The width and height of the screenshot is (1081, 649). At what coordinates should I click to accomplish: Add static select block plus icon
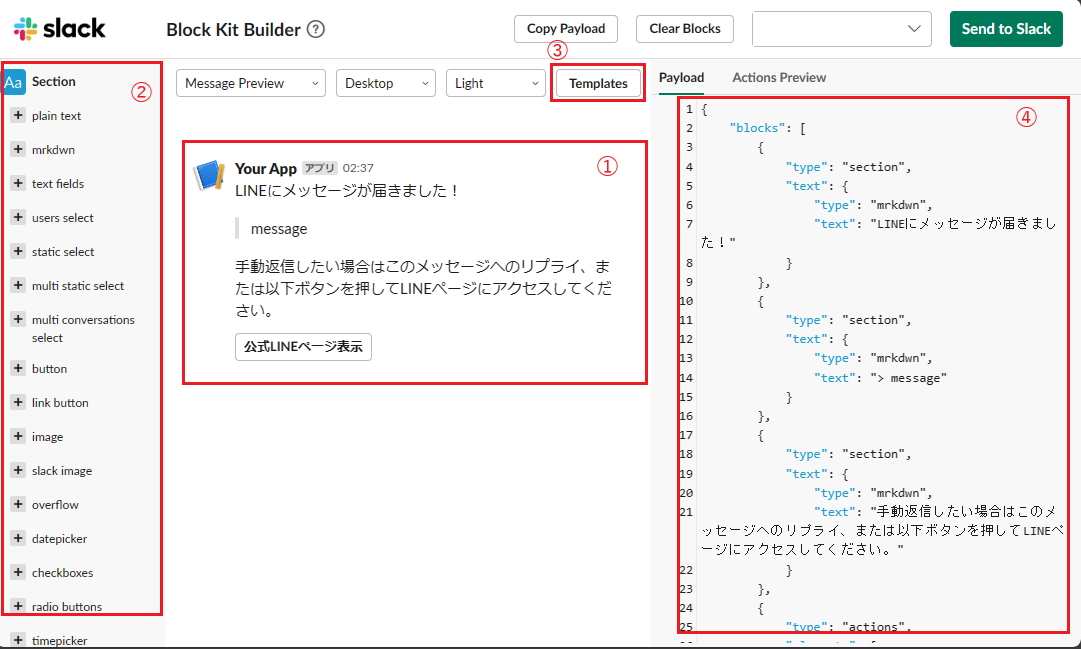pyautogui.click(x=19, y=251)
